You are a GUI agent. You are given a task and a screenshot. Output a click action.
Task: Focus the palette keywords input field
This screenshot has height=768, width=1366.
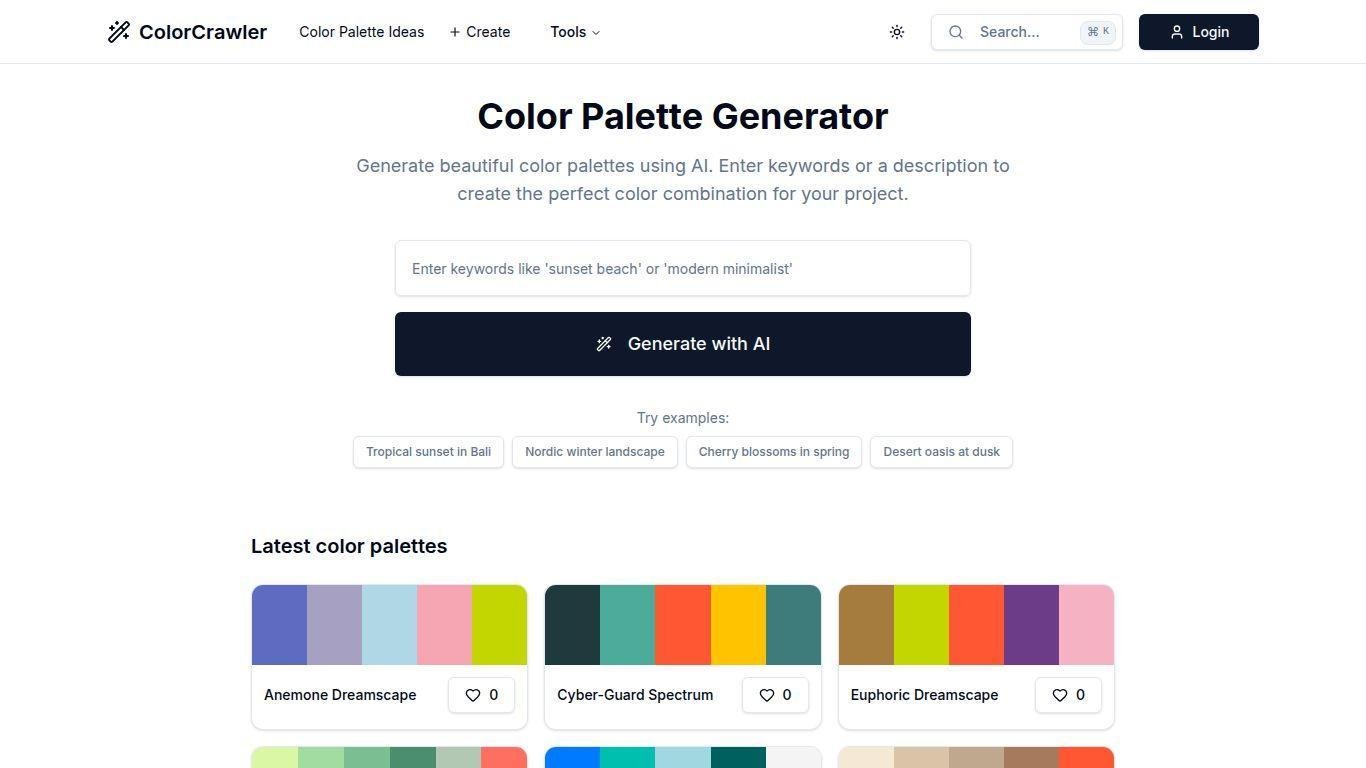682,268
